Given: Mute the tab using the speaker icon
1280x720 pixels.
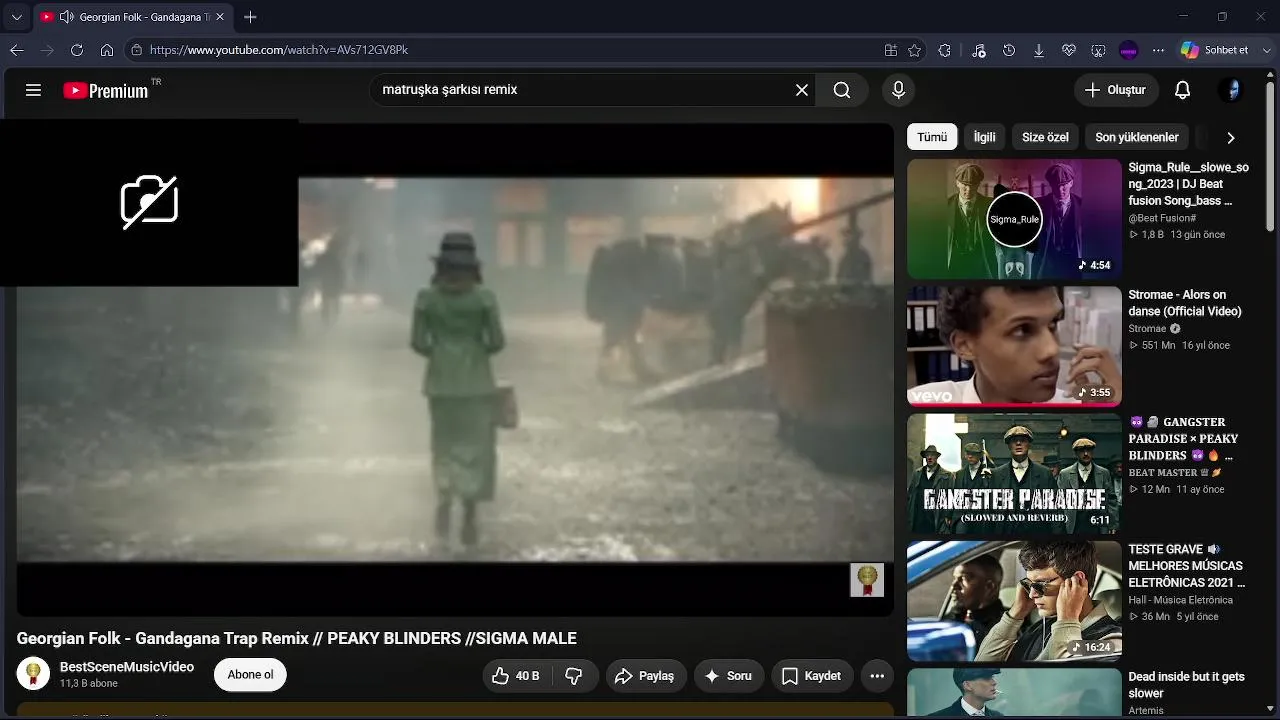Looking at the screenshot, I should (x=66, y=17).
